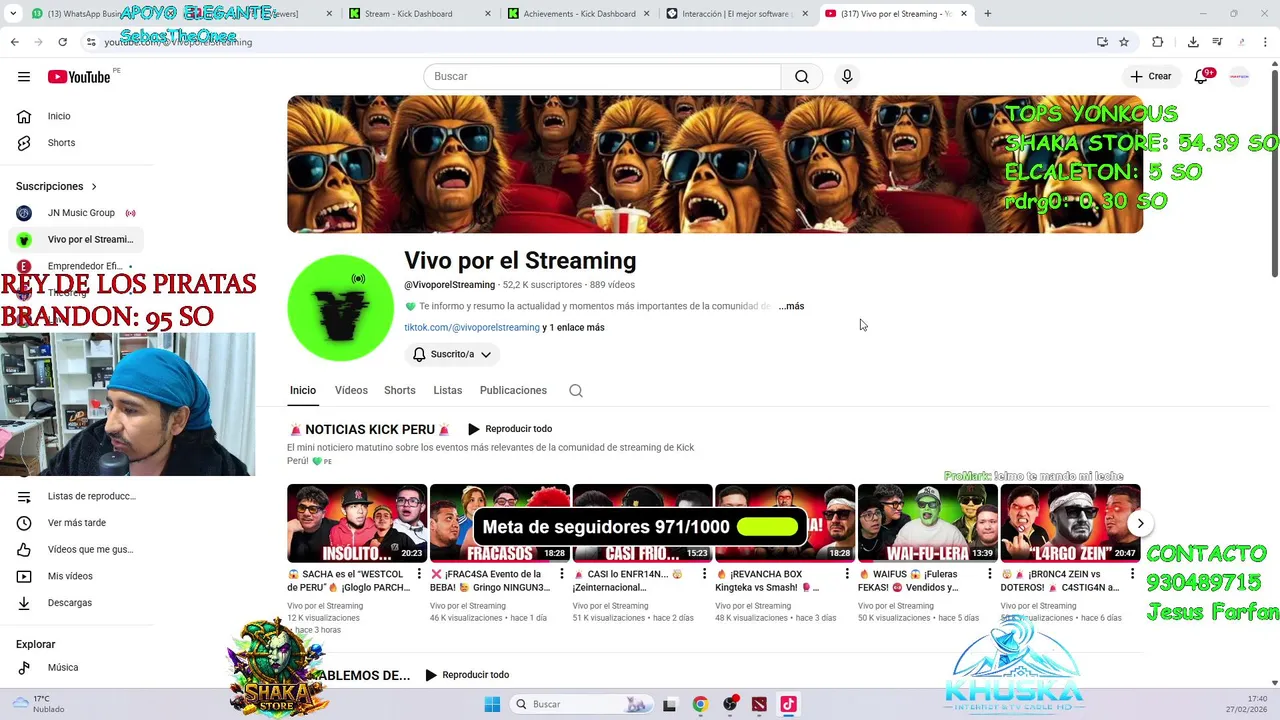Open the browser extensions puzzle icon
Screen dimensions: 1280x720
1158,42
